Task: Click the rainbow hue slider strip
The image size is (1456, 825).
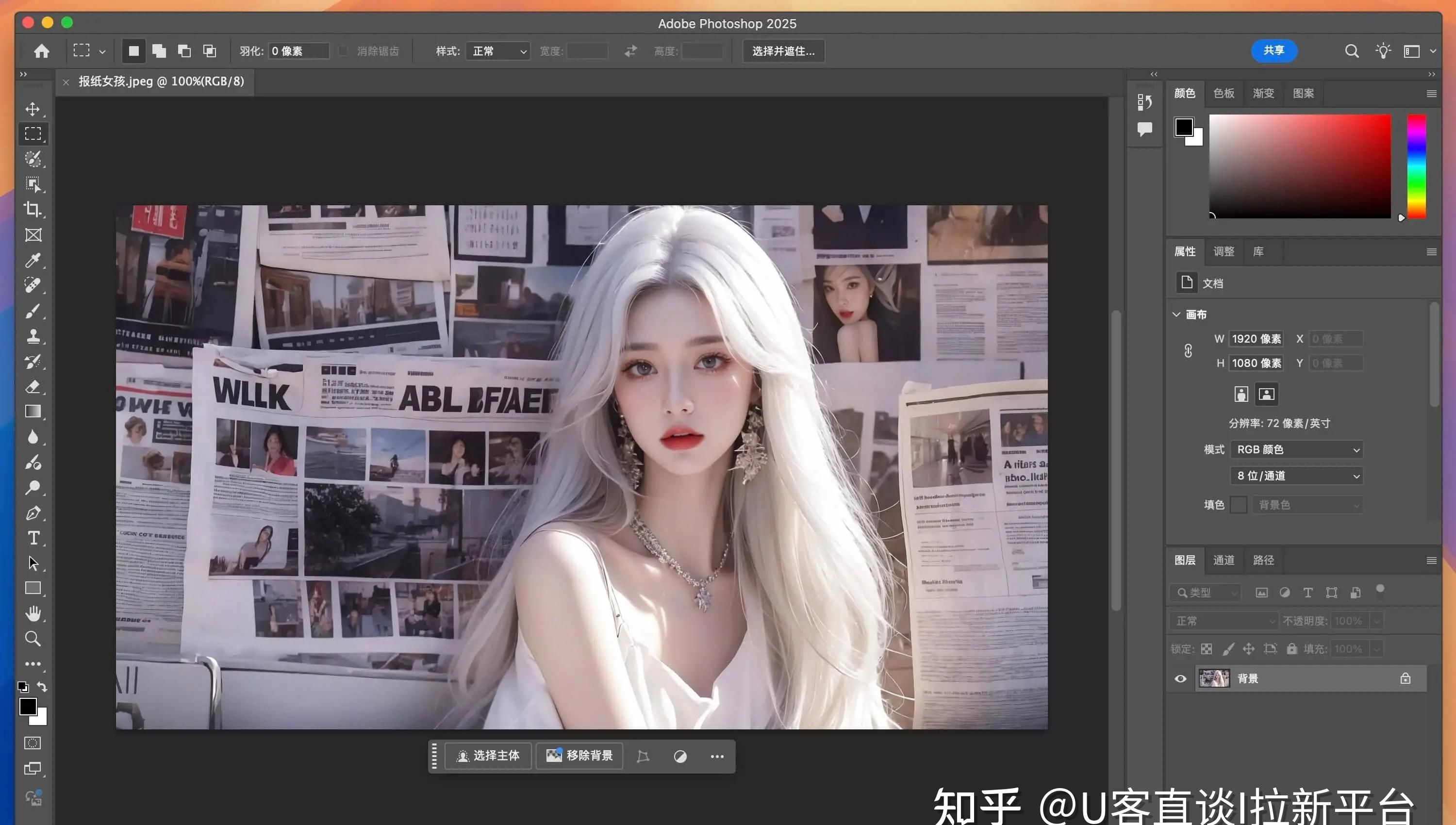Action: point(1416,166)
